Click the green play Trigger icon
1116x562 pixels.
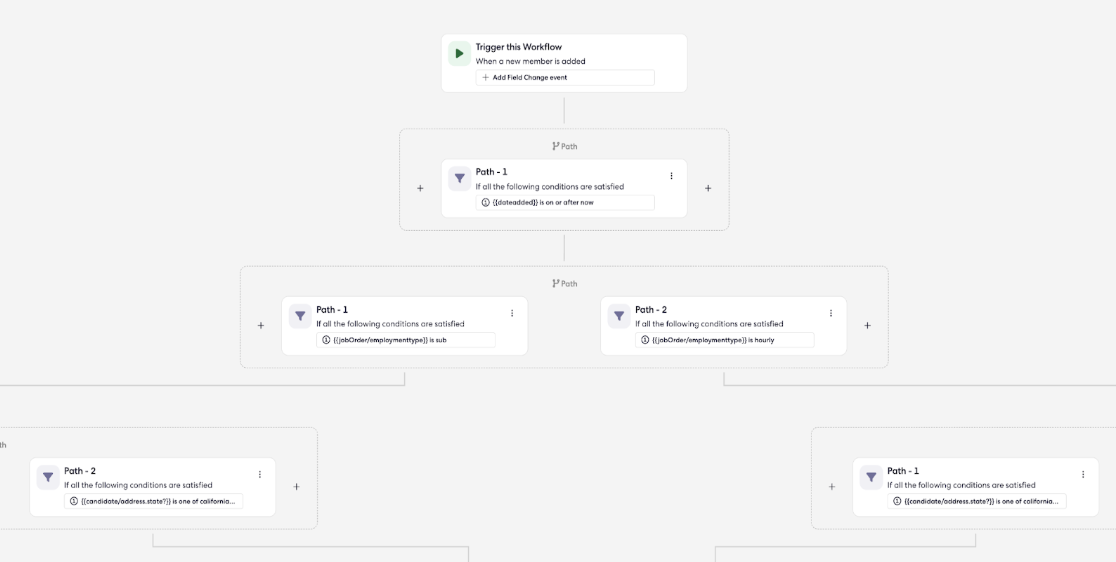tap(459, 53)
